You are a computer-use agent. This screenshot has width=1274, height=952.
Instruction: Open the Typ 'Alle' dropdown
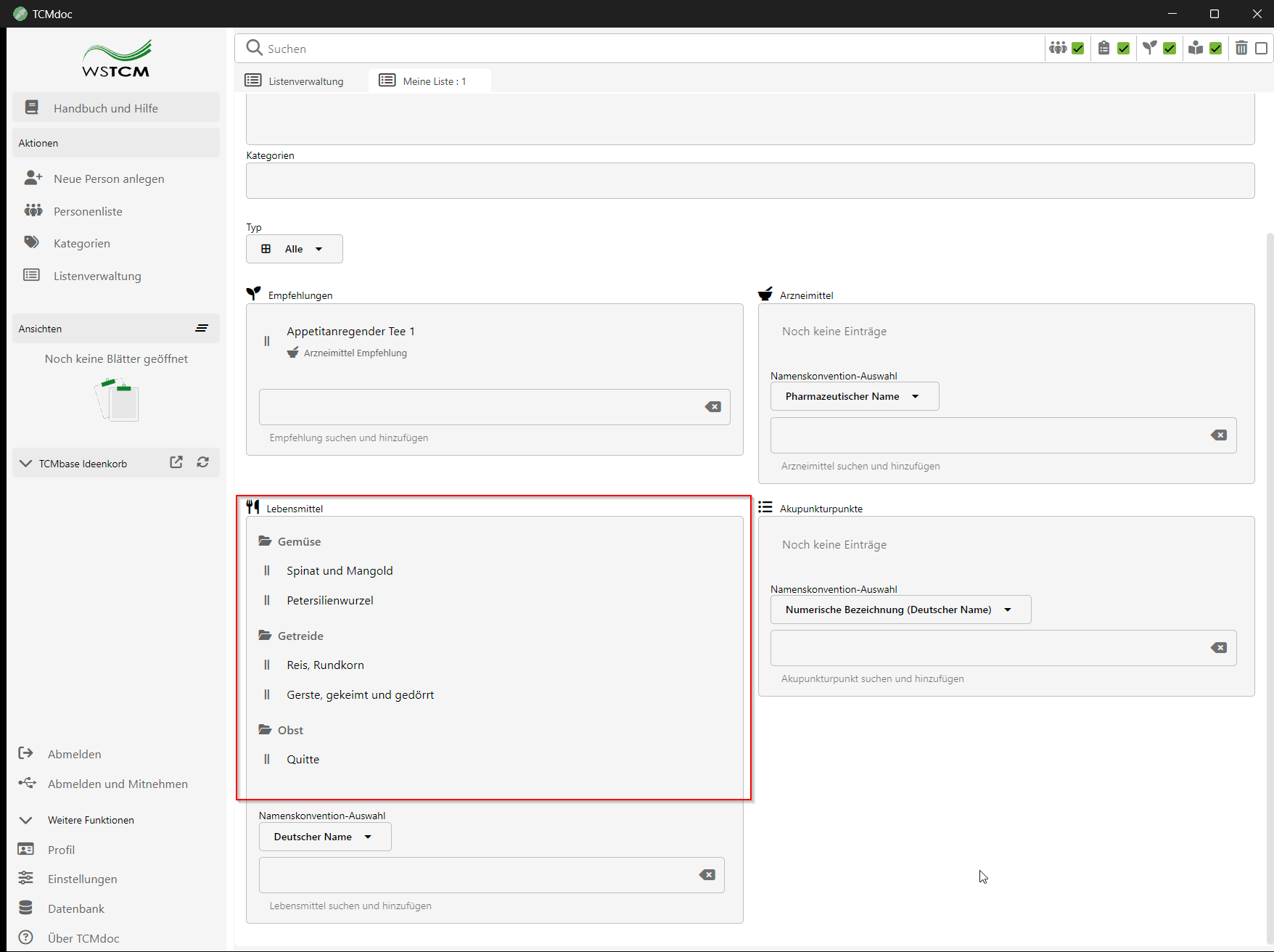[x=294, y=249]
